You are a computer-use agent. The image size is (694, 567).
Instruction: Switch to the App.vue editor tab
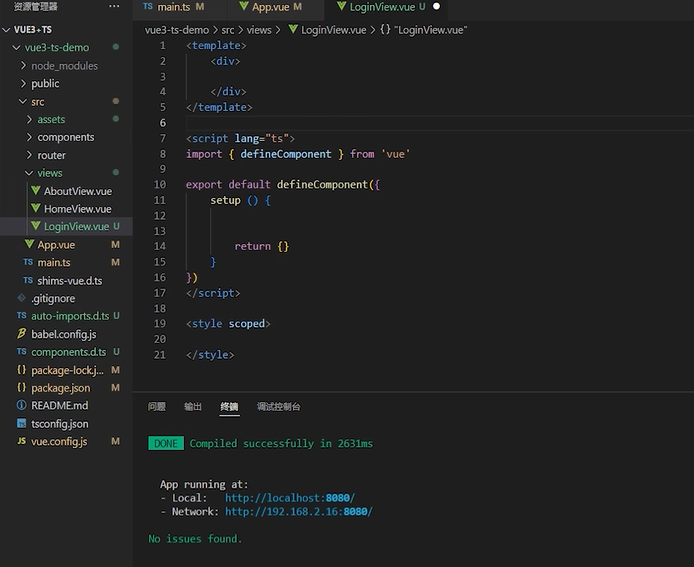point(275,7)
